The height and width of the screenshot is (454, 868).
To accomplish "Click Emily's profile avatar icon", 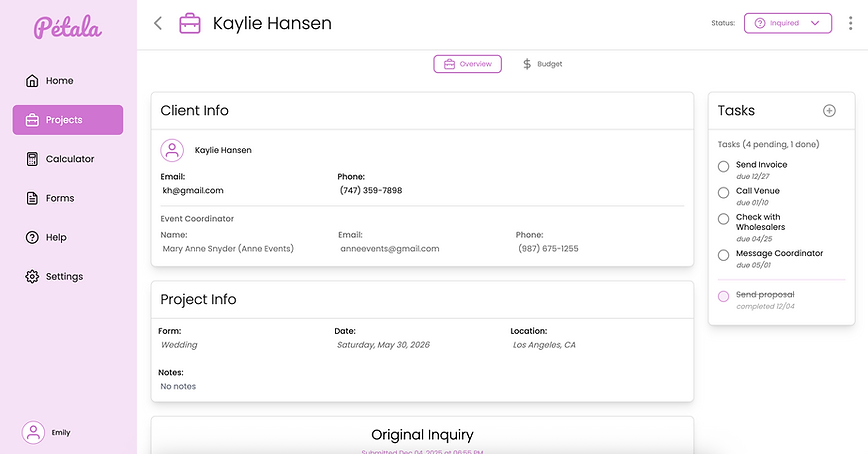I will pos(34,432).
